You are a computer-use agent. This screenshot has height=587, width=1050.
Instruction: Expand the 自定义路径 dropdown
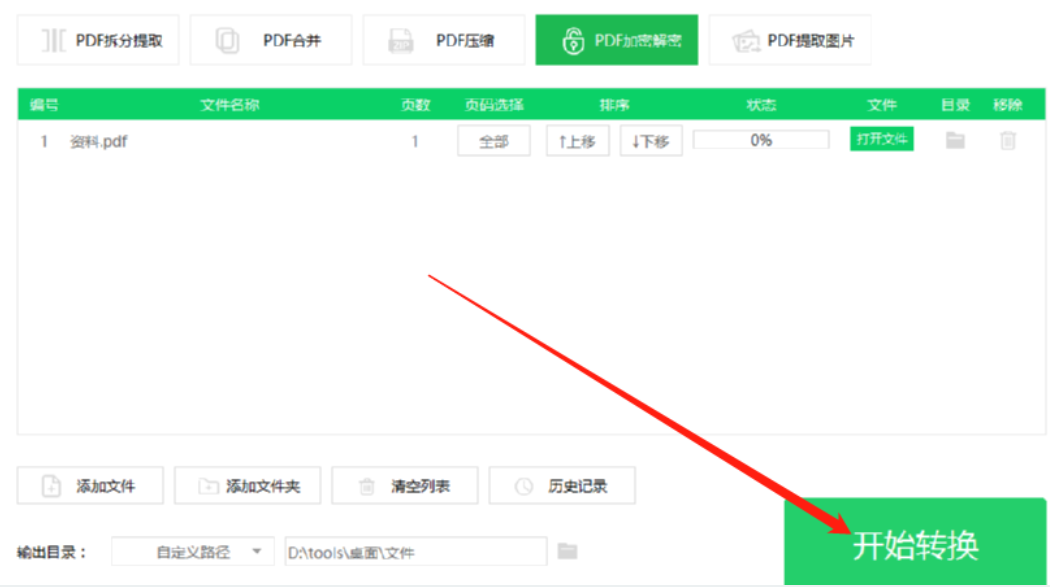click(x=193, y=552)
